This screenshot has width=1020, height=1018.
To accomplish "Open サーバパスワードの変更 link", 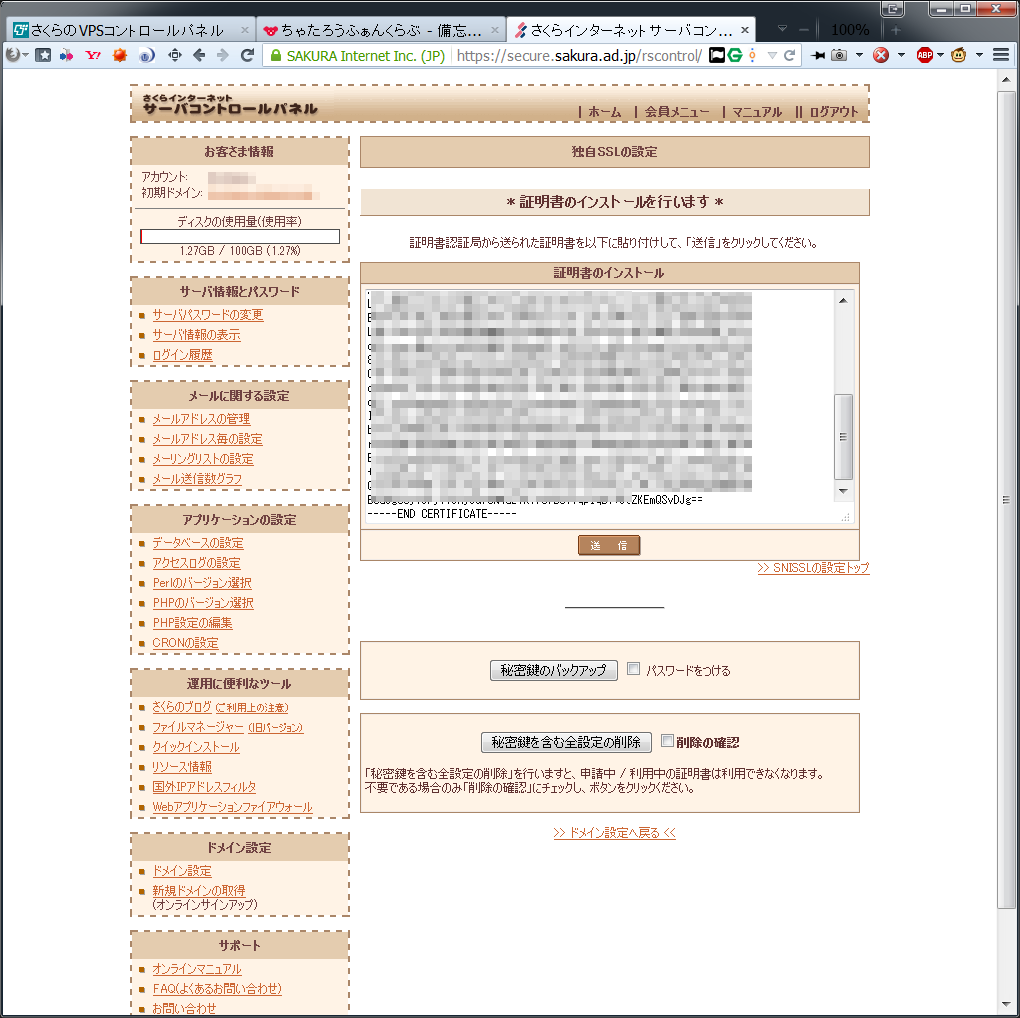I will click(x=208, y=315).
